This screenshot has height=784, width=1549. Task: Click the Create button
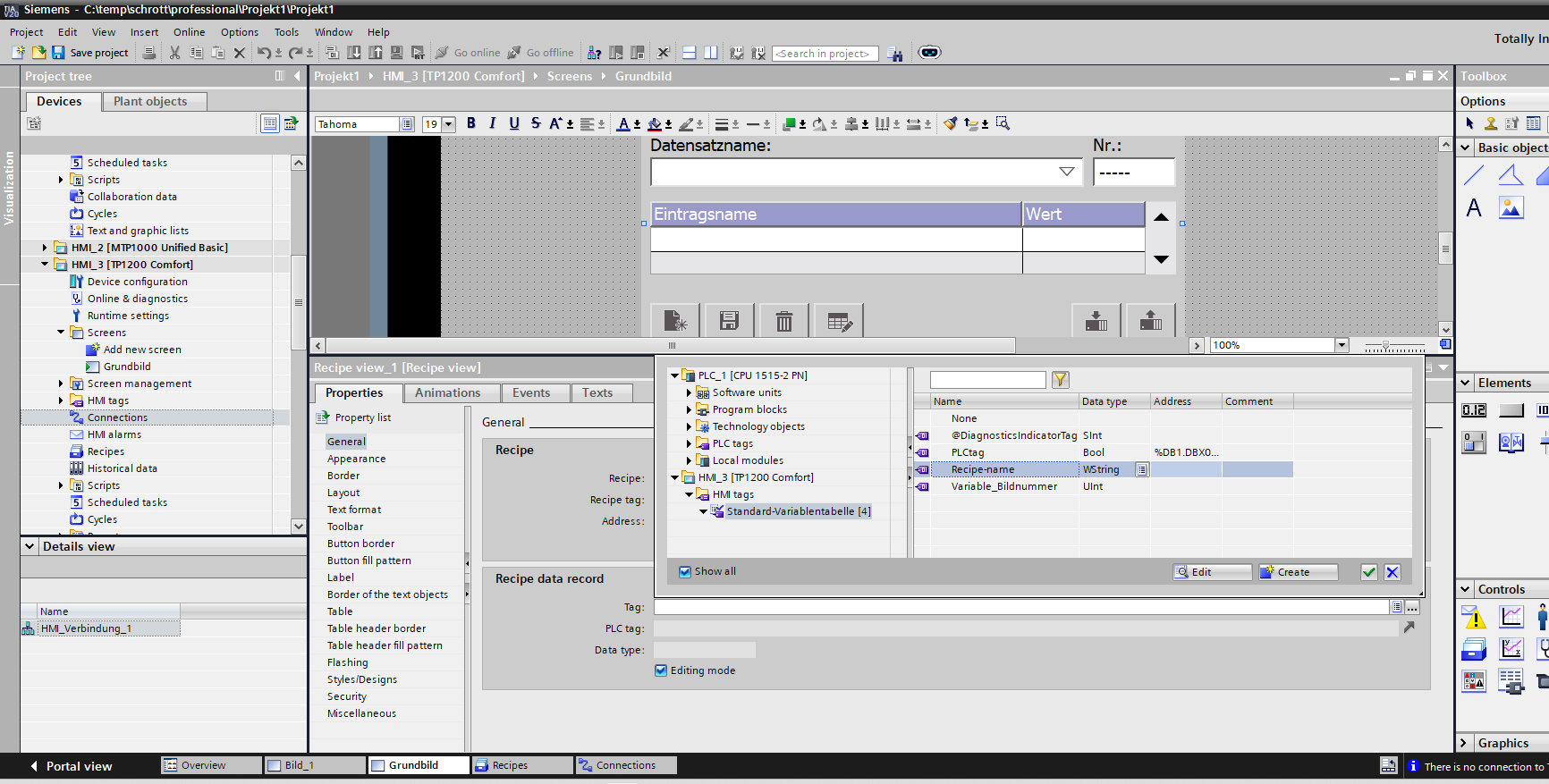pyautogui.click(x=1298, y=572)
